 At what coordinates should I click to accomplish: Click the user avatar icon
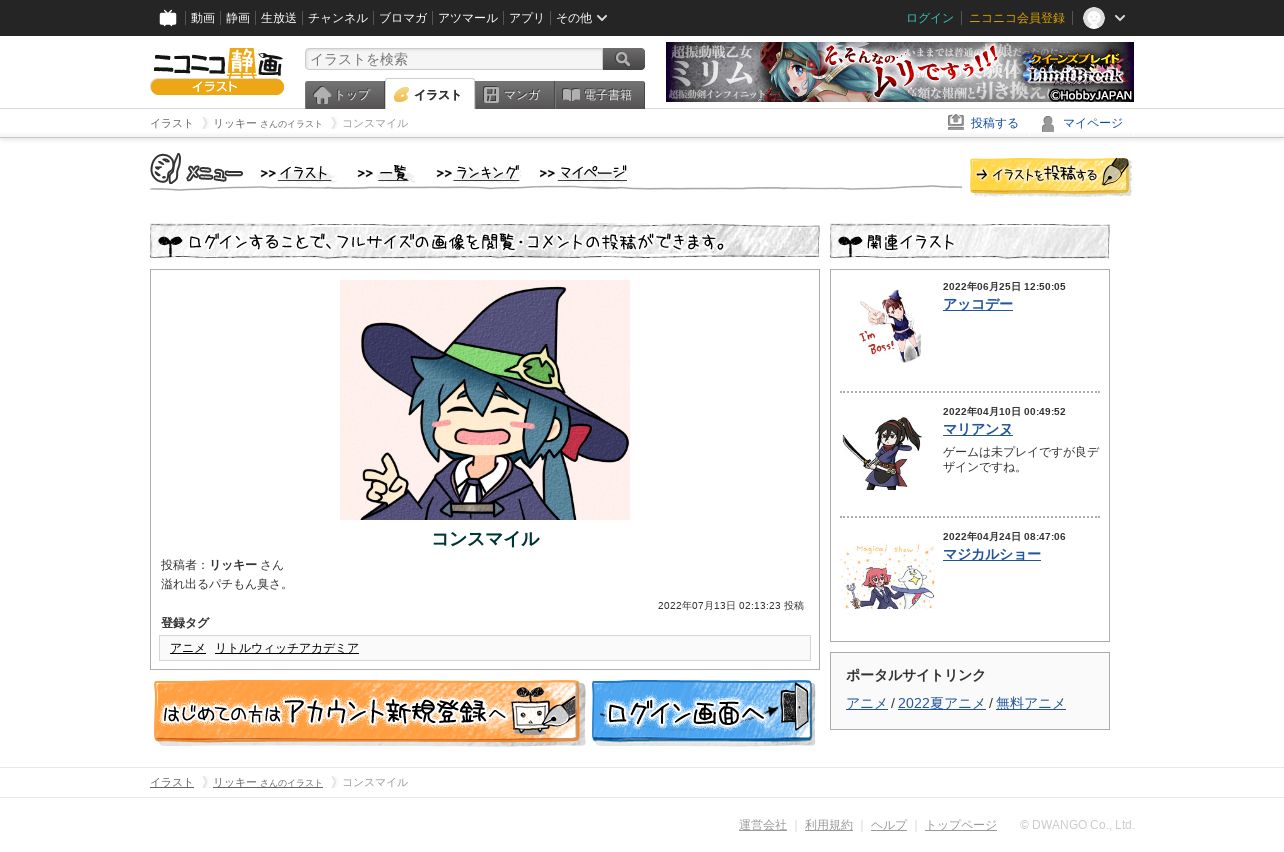(x=1094, y=18)
